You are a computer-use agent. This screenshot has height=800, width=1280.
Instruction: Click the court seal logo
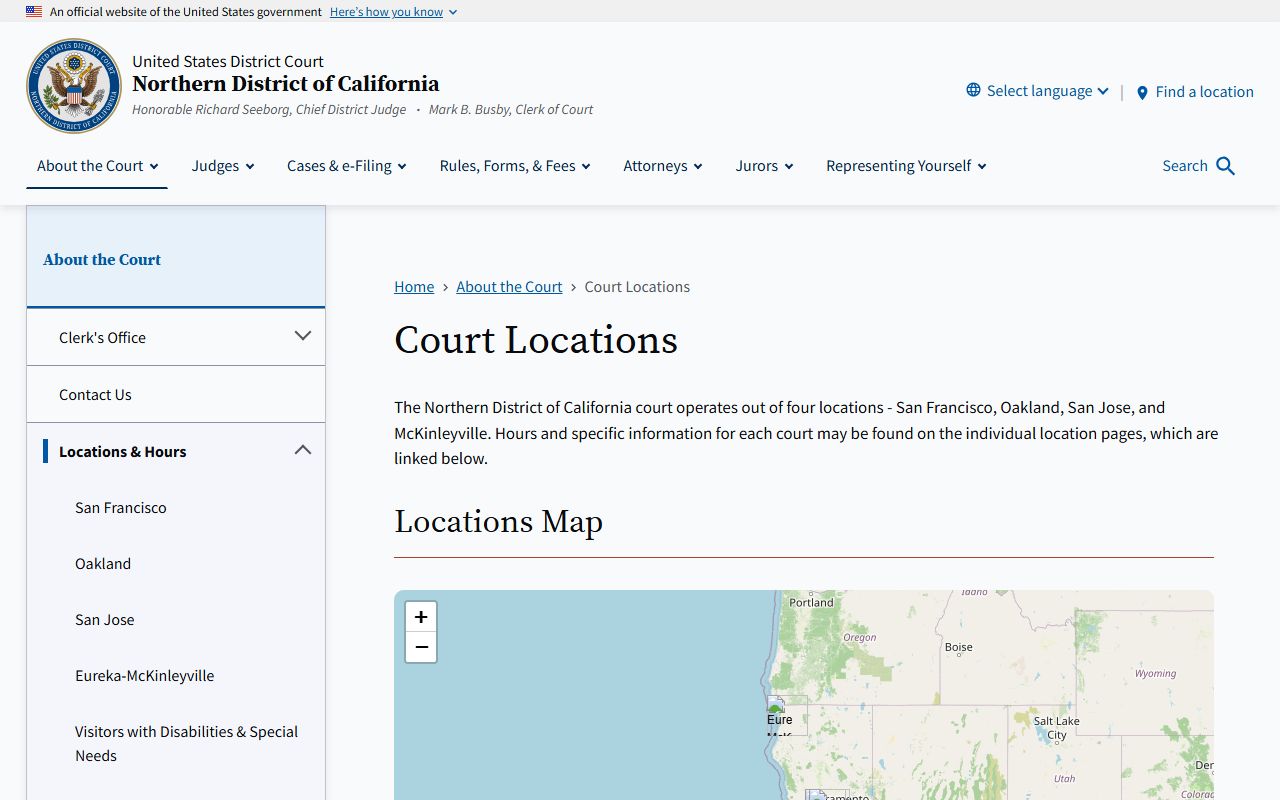coord(74,86)
